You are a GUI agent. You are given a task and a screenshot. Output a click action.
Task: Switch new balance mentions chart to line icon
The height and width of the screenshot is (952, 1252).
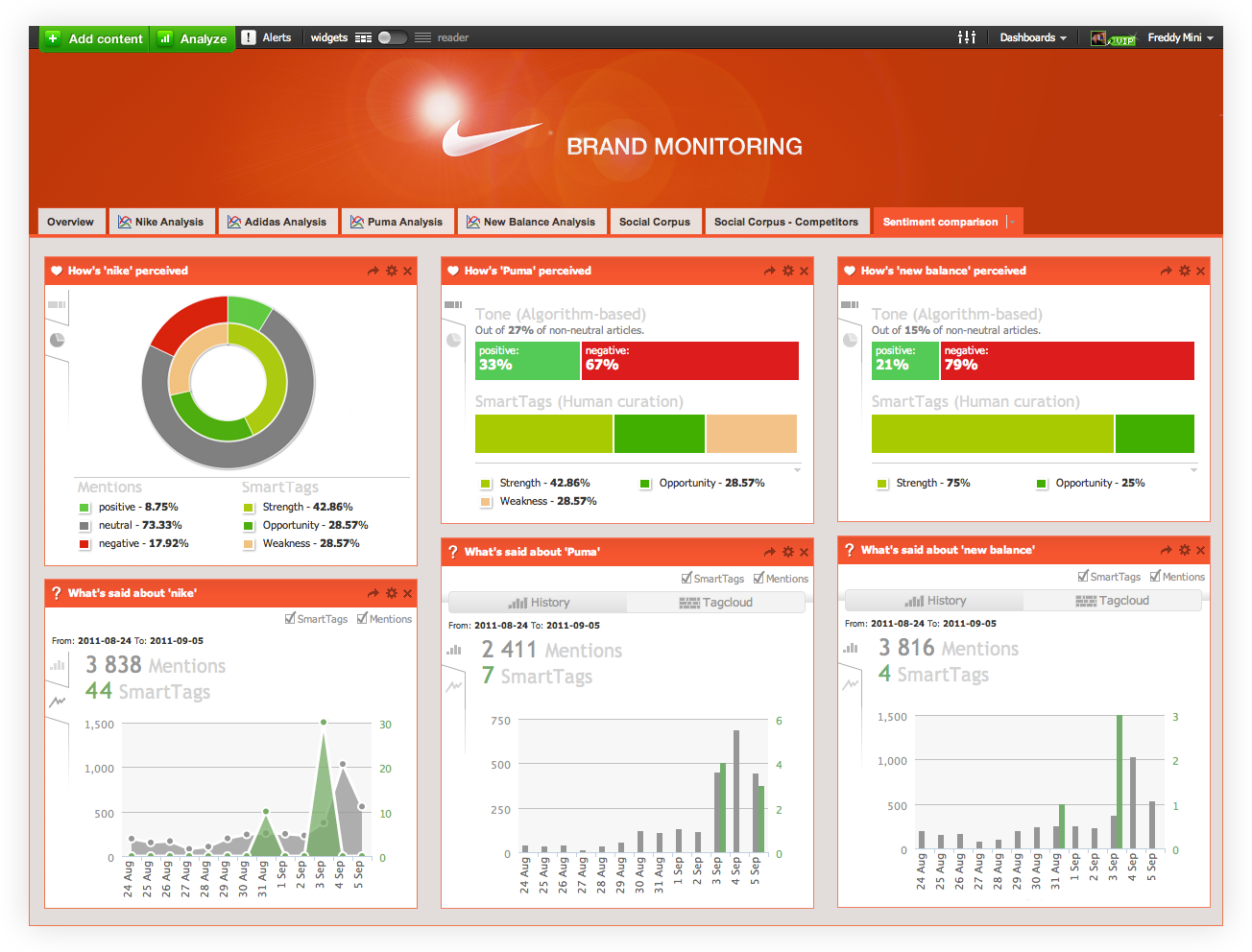click(850, 684)
